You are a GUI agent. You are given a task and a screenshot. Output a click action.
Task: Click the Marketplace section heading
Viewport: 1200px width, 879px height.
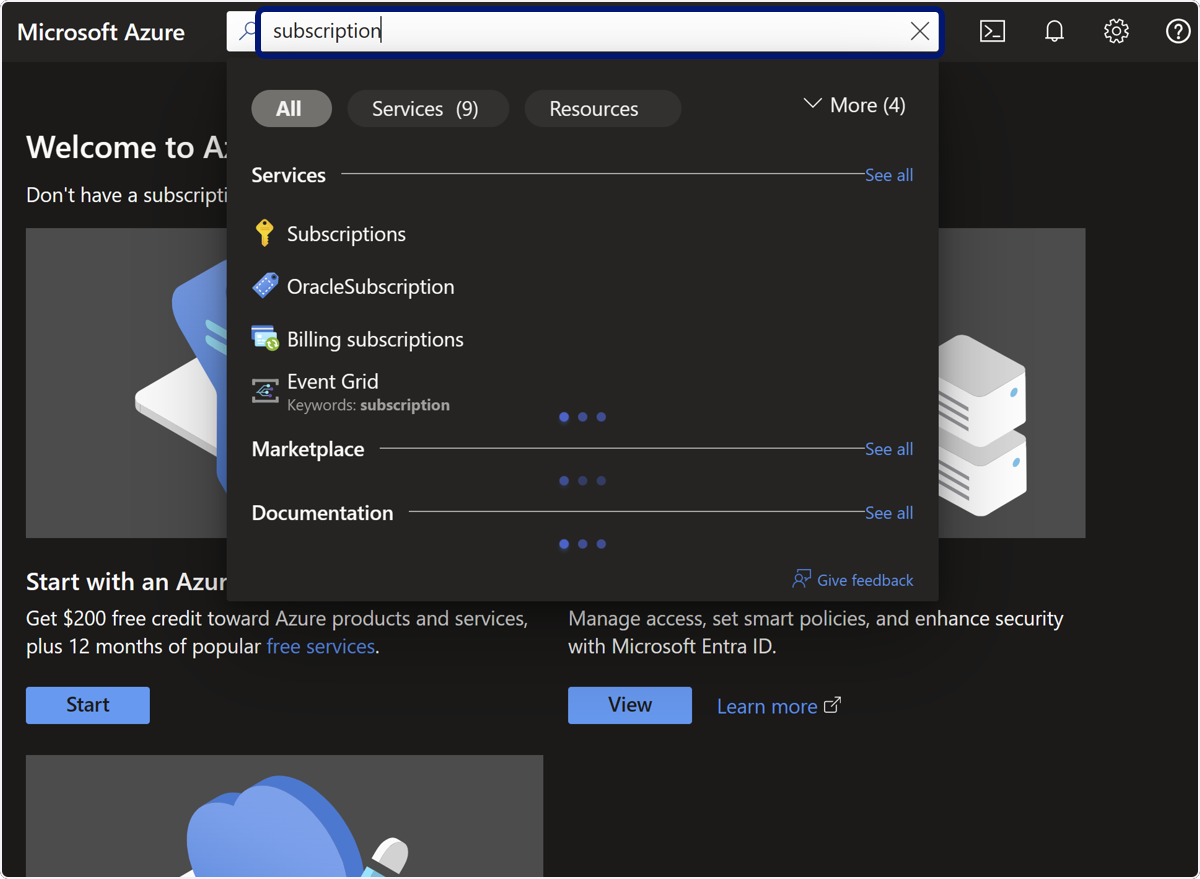[308, 449]
